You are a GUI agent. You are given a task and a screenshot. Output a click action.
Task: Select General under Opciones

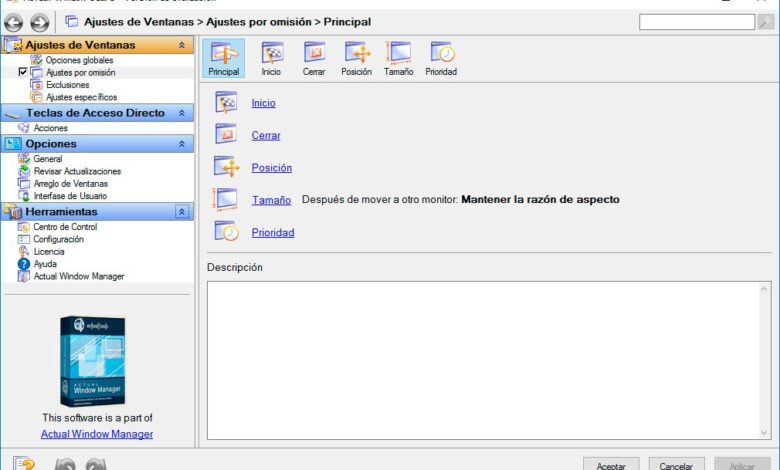click(48, 159)
